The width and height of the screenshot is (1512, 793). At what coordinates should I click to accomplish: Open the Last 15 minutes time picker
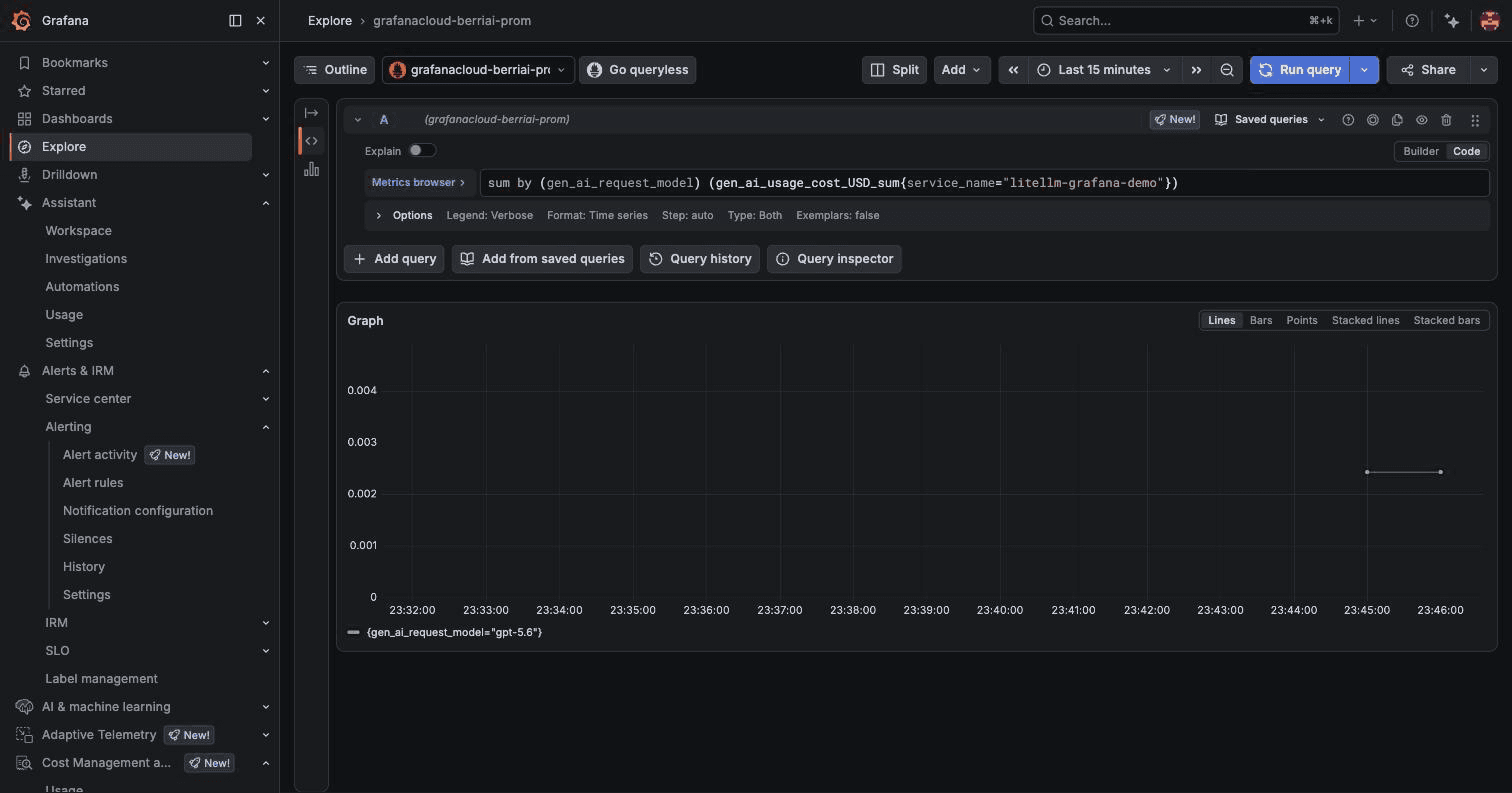[x=1104, y=70]
